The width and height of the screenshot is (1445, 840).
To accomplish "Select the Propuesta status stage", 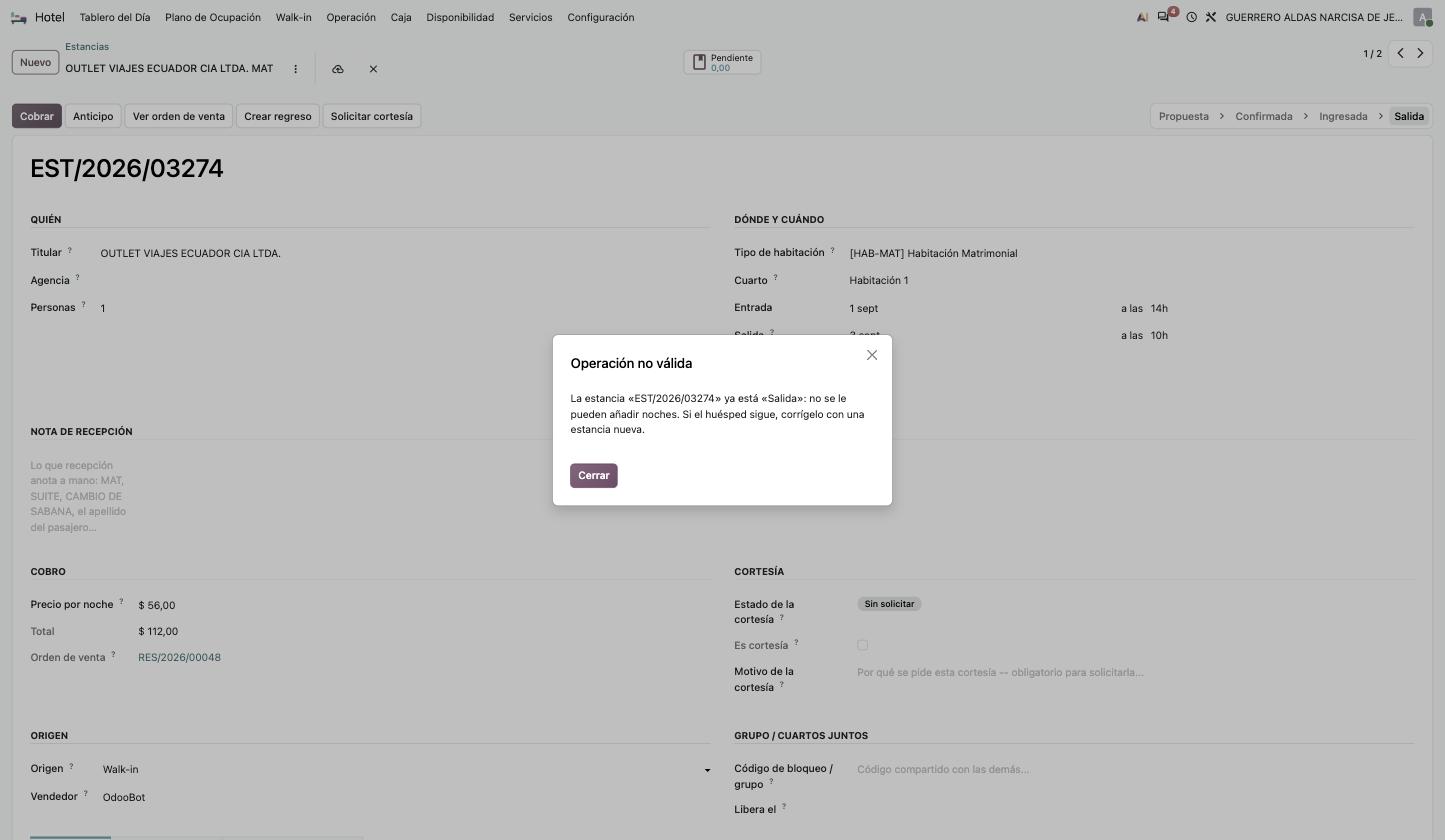I will click(1184, 116).
